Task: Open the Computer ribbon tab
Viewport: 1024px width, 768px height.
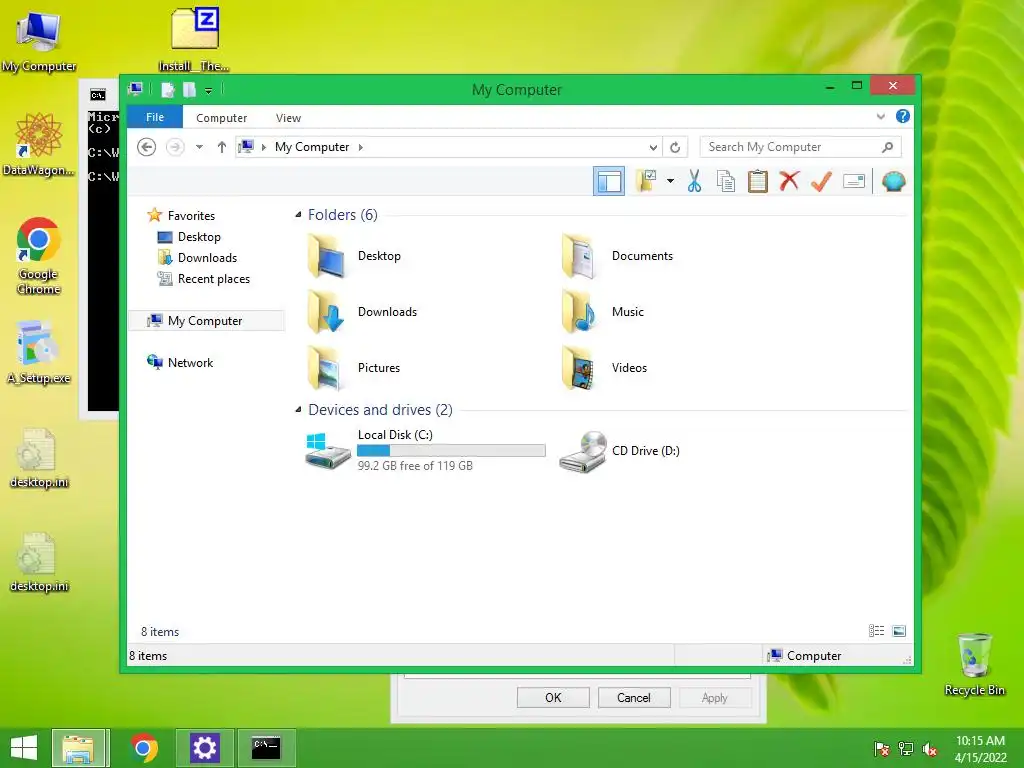Action: point(221,118)
